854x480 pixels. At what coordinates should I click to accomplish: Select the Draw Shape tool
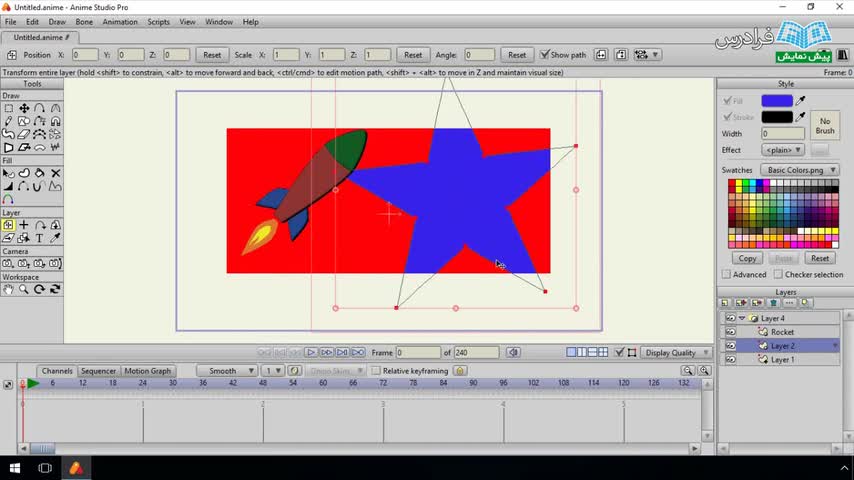click(x=24, y=121)
